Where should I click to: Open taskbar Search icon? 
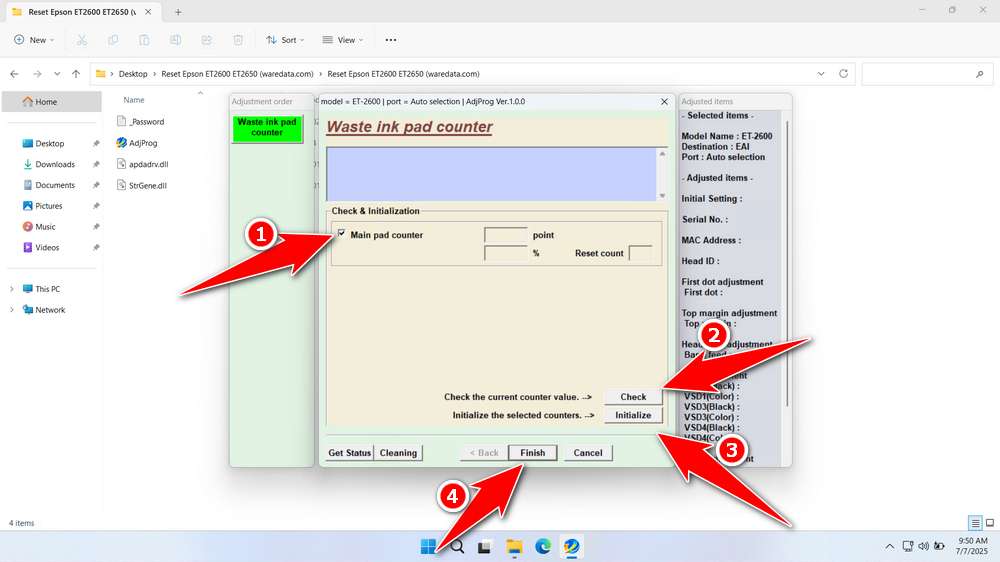(457, 547)
